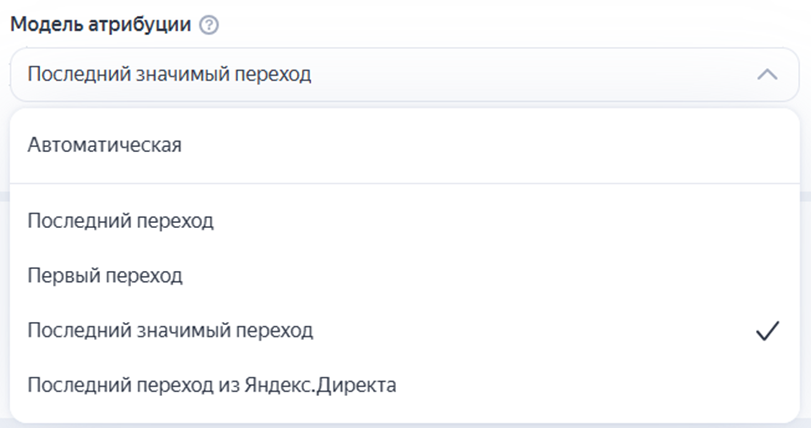
Task: Open the attribution model tooltip question mark
Action: [209, 26]
